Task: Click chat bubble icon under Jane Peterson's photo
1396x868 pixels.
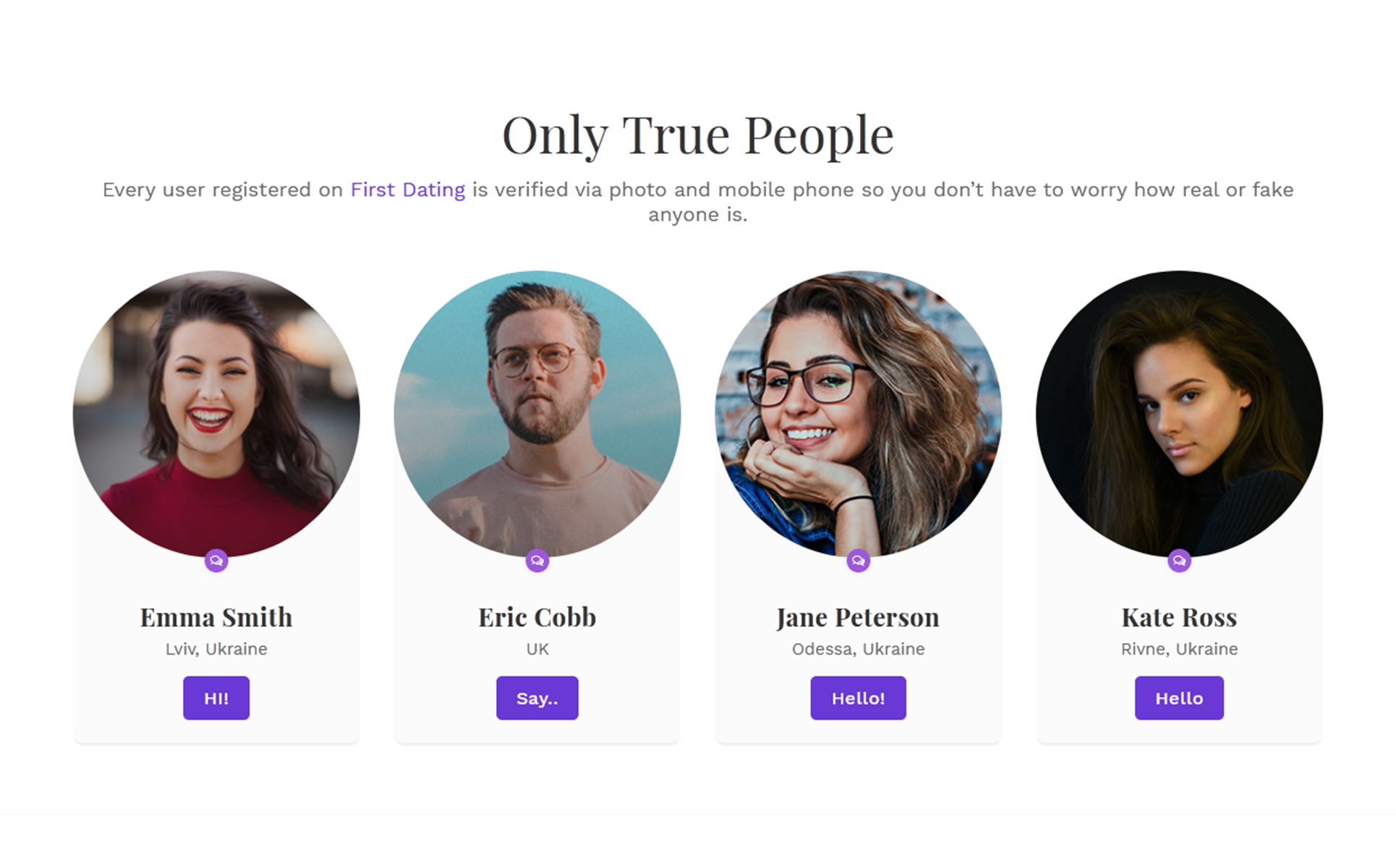Action: (x=859, y=561)
